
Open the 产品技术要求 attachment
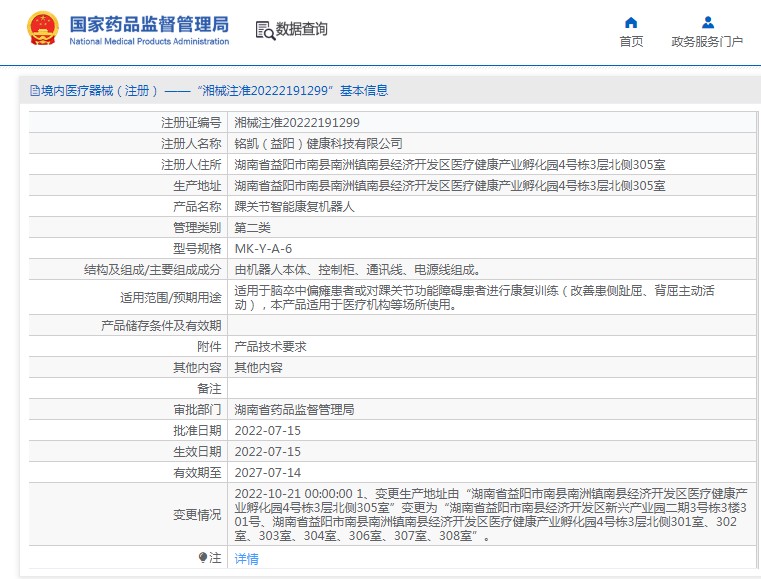point(270,346)
